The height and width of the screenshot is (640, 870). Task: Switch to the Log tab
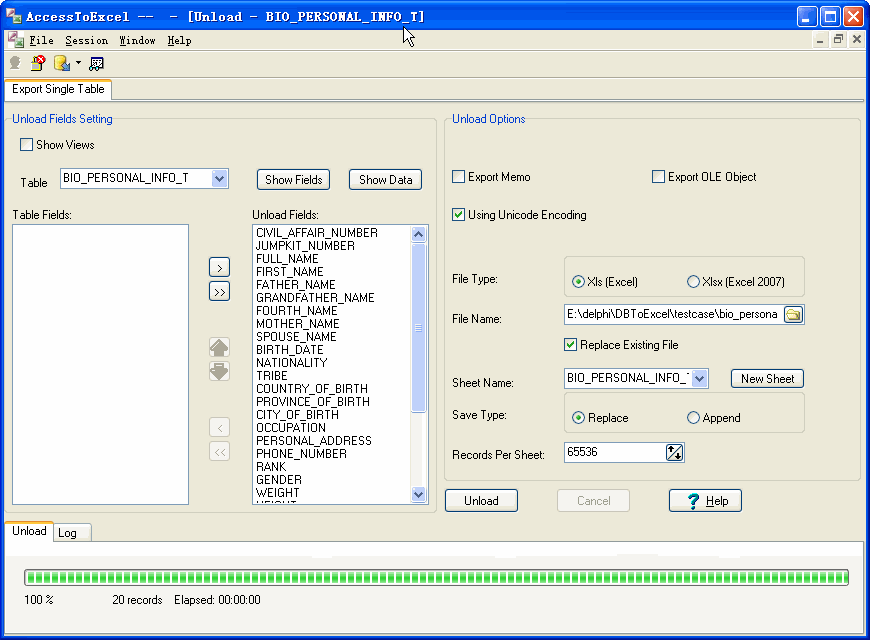pyautogui.click(x=72, y=533)
